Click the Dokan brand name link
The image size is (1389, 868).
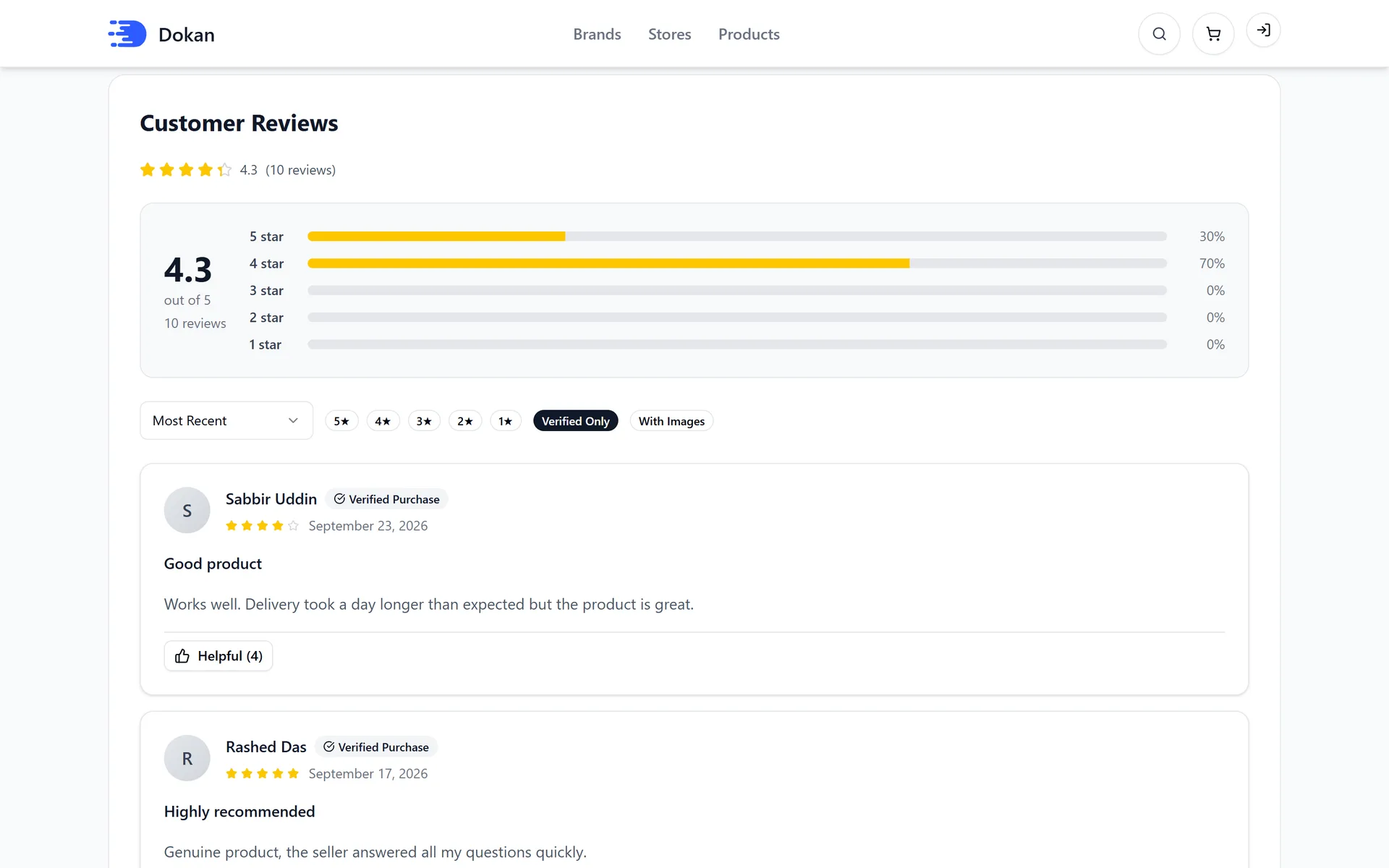tap(187, 35)
